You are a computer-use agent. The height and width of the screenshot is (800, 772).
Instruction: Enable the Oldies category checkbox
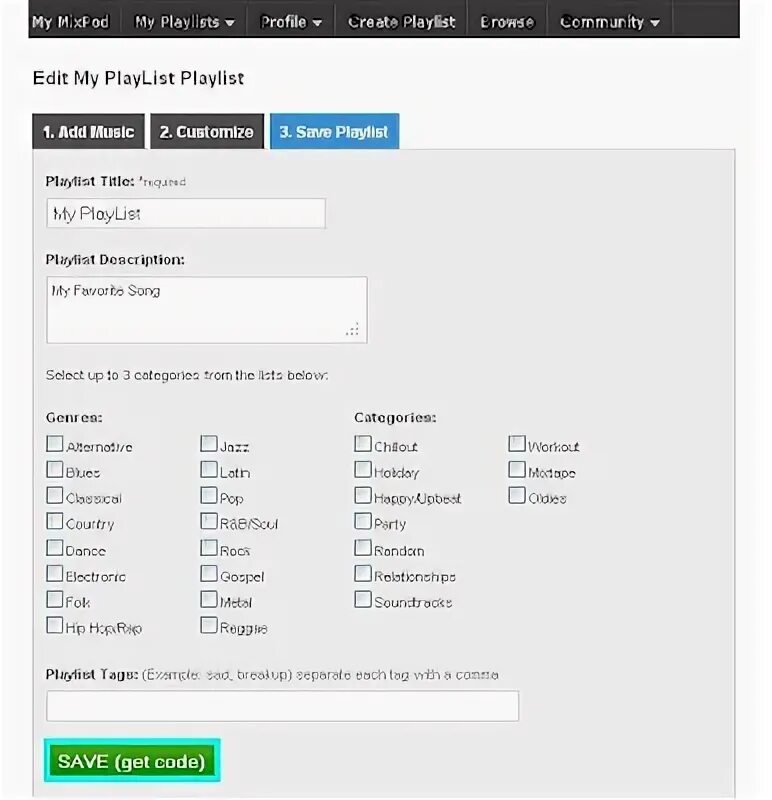[x=517, y=496]
